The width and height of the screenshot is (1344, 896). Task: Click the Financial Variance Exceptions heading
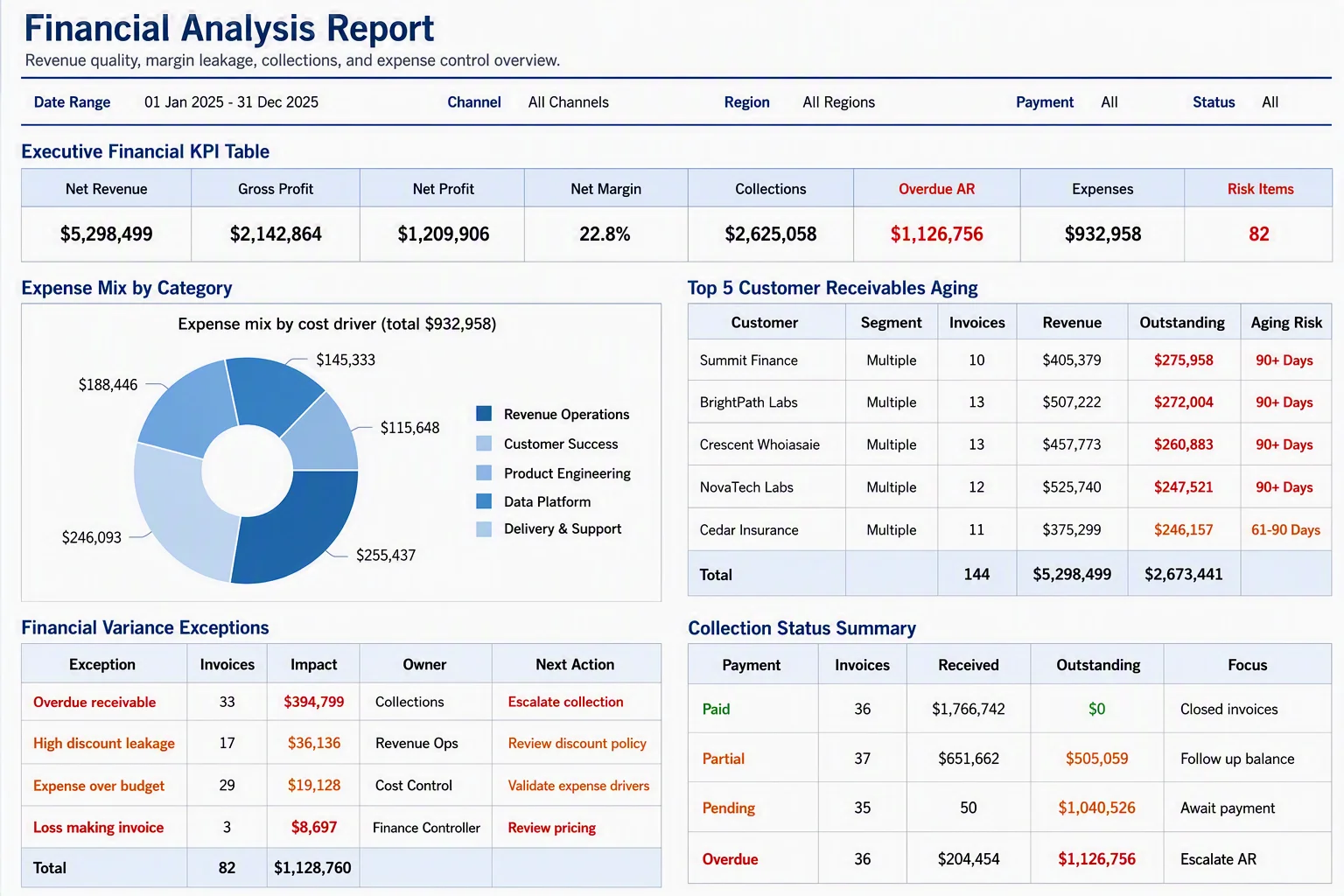[x=145, y=628]
